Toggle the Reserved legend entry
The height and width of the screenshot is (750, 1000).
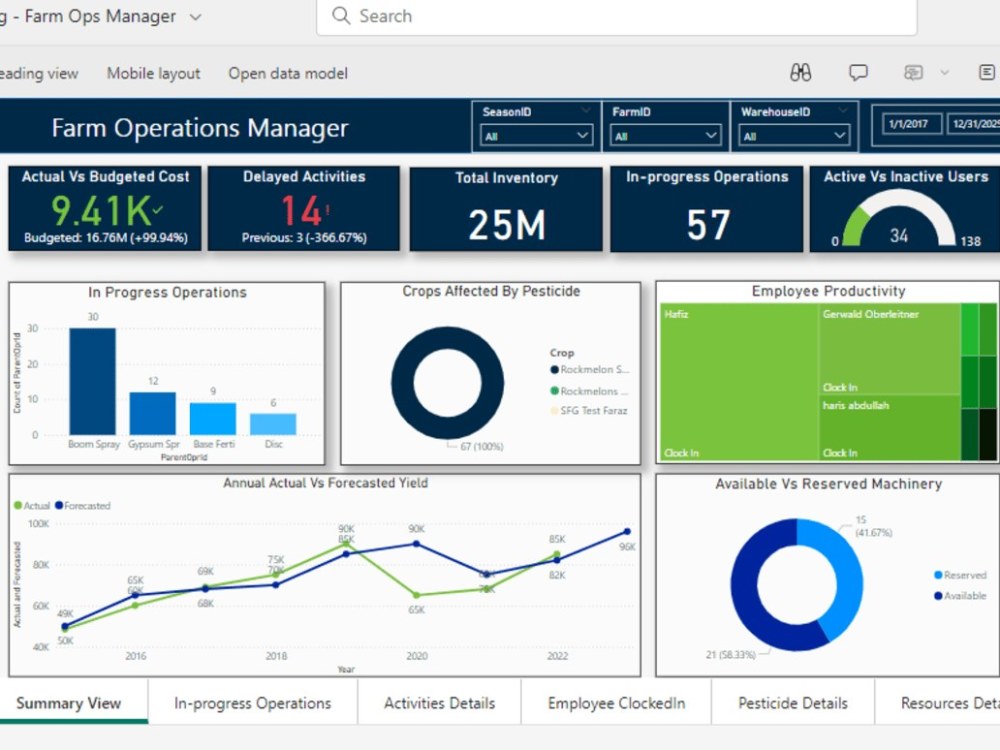[960, 575]
